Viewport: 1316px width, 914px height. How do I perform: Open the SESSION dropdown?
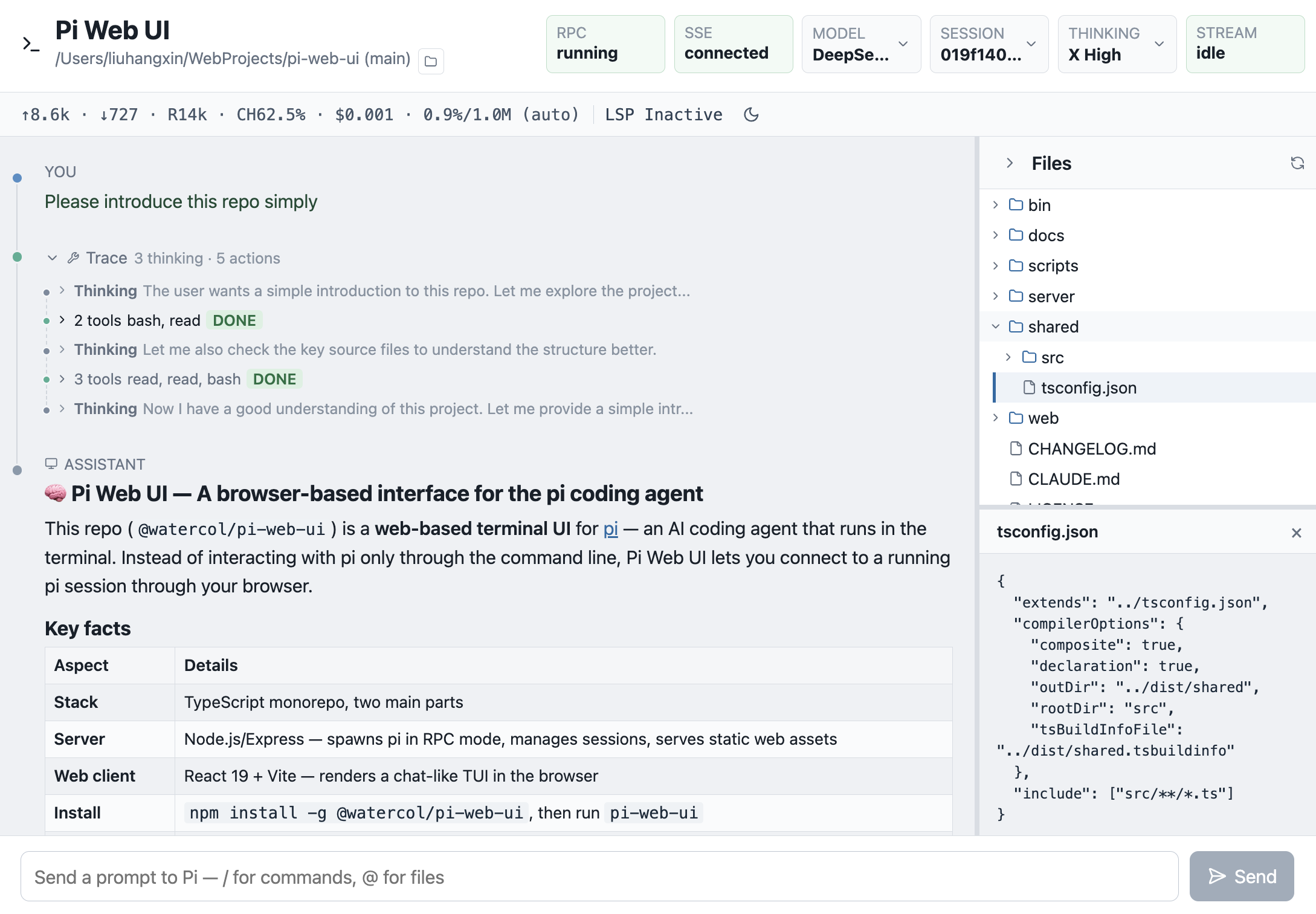point(989,44)
